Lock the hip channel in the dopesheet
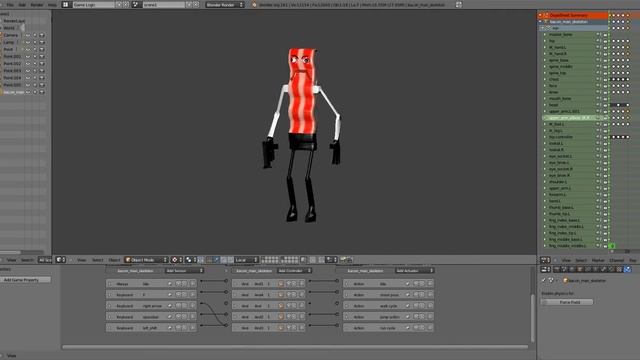Image resolution: width=640 pixels, height=360 pixels. point(605,41)
